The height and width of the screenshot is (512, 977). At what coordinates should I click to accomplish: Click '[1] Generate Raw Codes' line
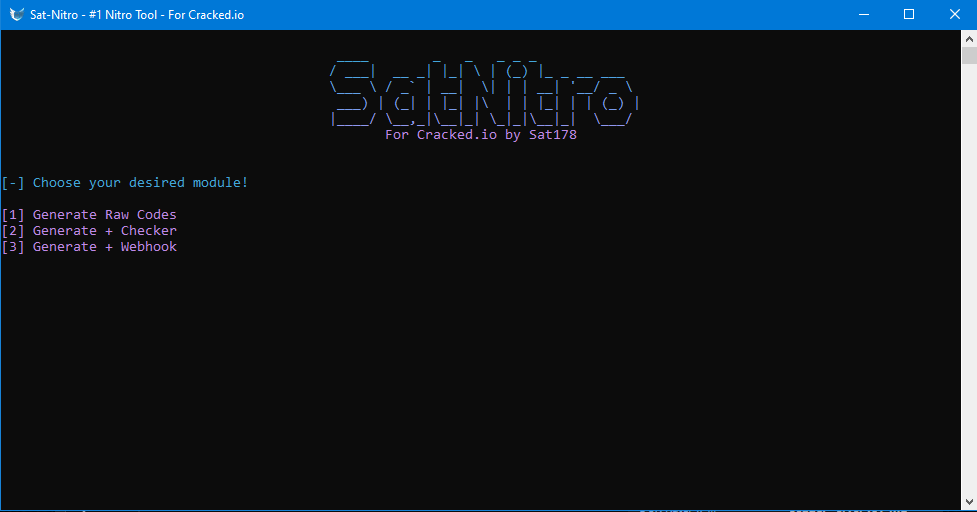[x=89, y=214]
